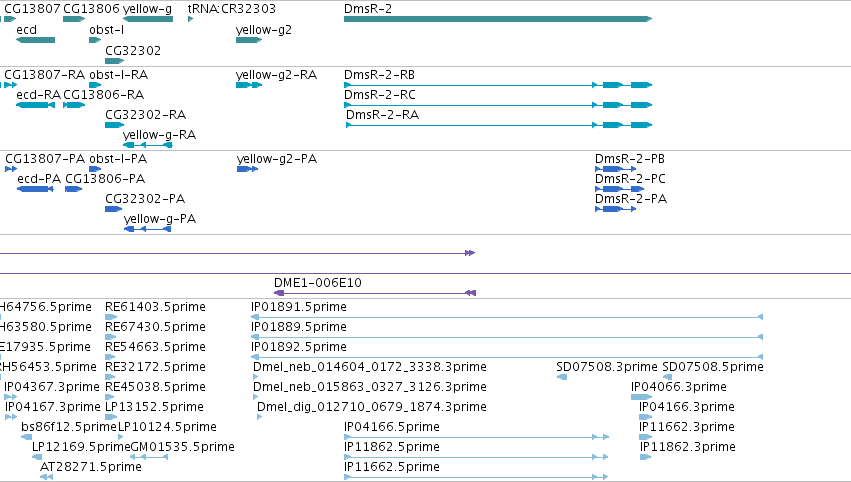The width and height of the screenshot is (851, 482).
Task: Click obst-I-PA protein label
Action: pyautogui.click(x=118, y=158)
